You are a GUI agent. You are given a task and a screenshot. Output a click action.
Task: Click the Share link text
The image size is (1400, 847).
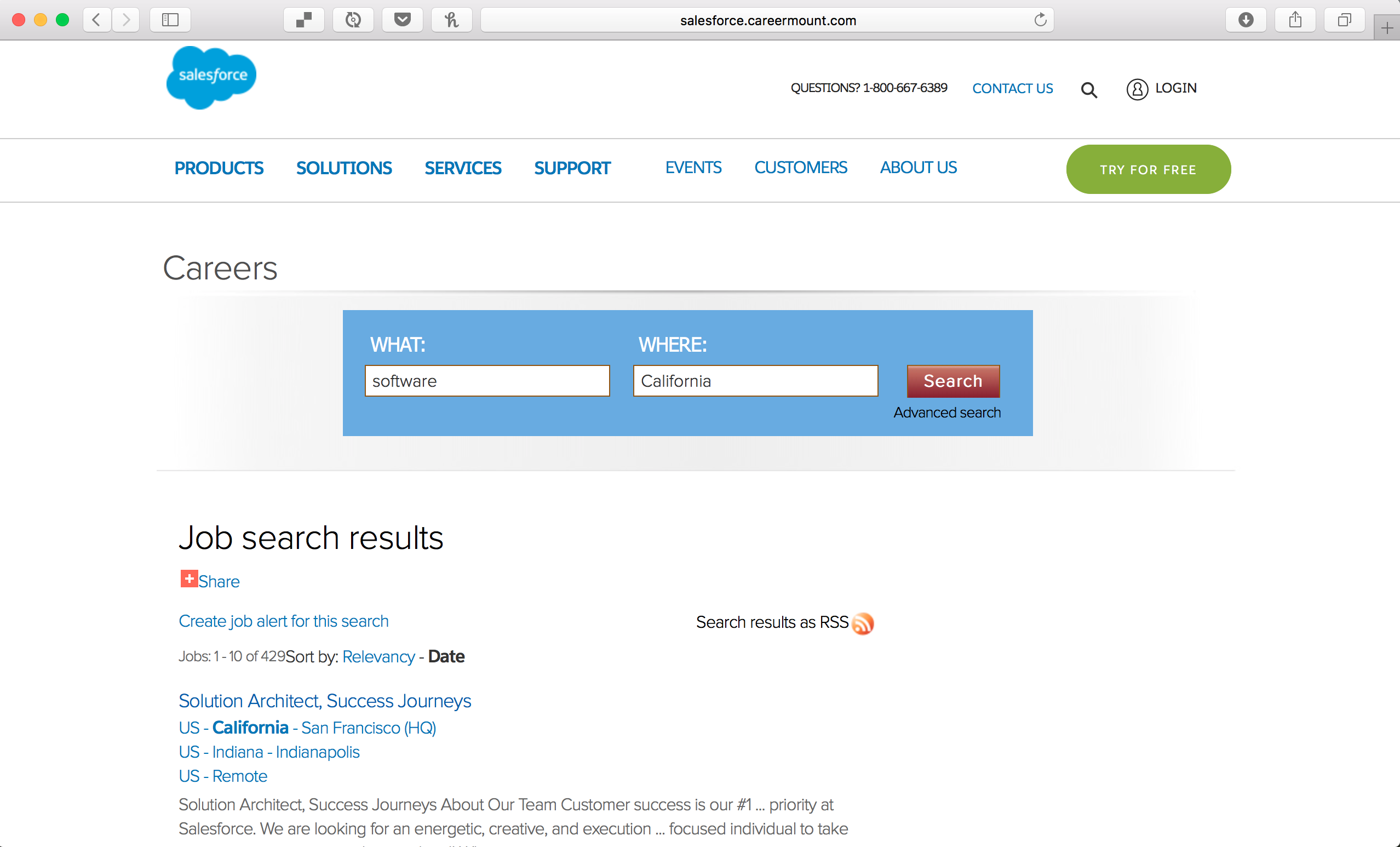coord(219,581)
